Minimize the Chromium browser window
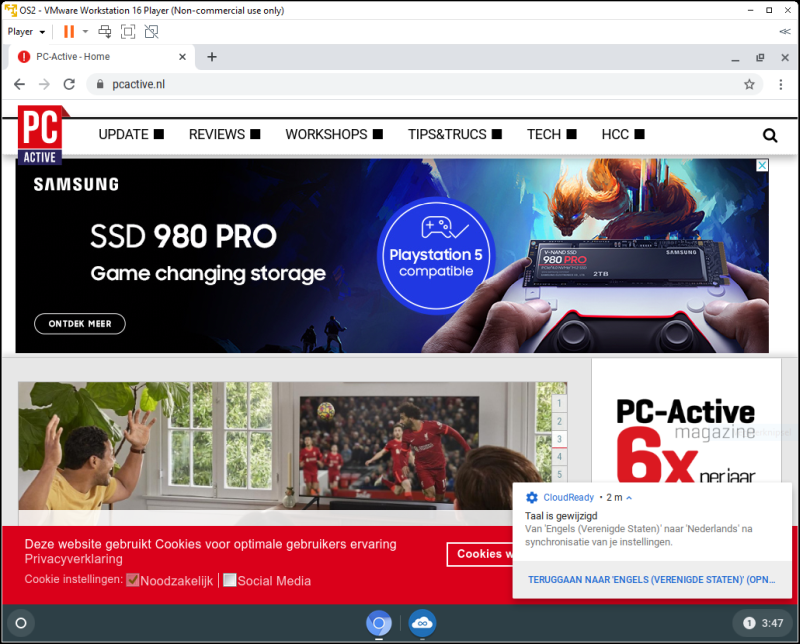 pos(735,58)
